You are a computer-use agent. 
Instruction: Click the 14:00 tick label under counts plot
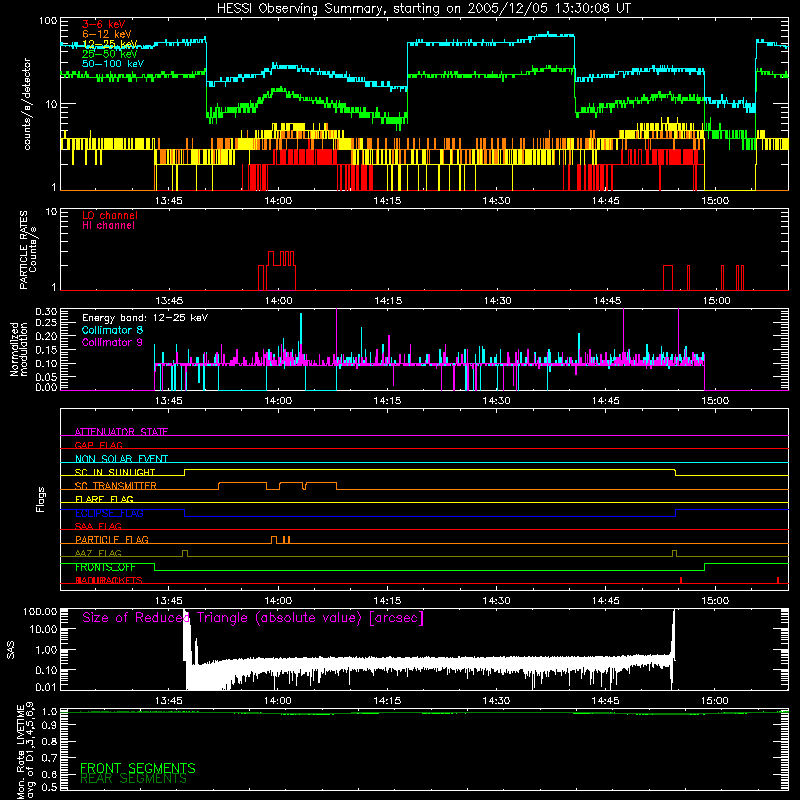(278, 201)
